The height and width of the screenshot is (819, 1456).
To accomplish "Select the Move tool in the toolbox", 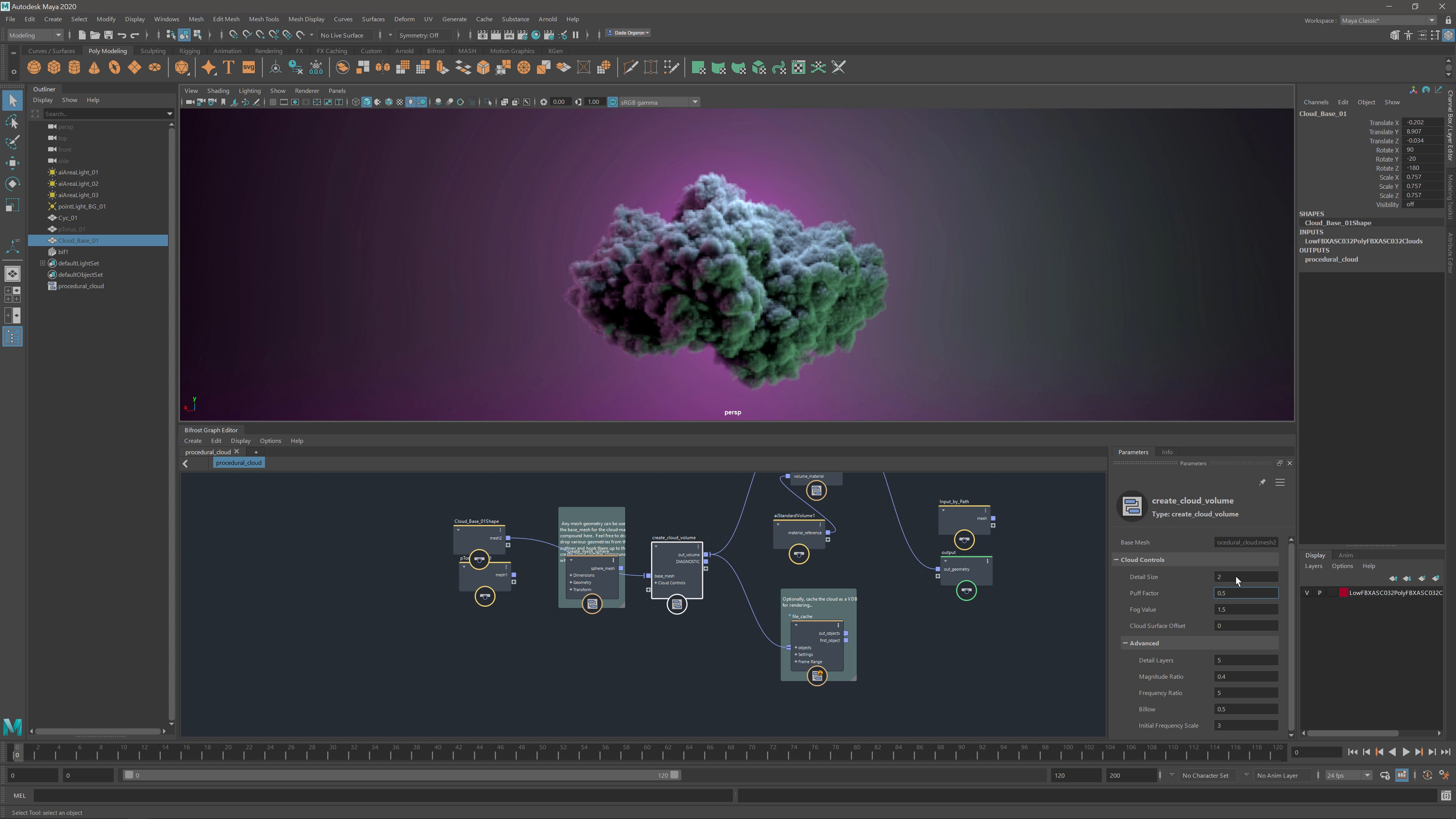I will pyautogui.click(x=13, y=163).
